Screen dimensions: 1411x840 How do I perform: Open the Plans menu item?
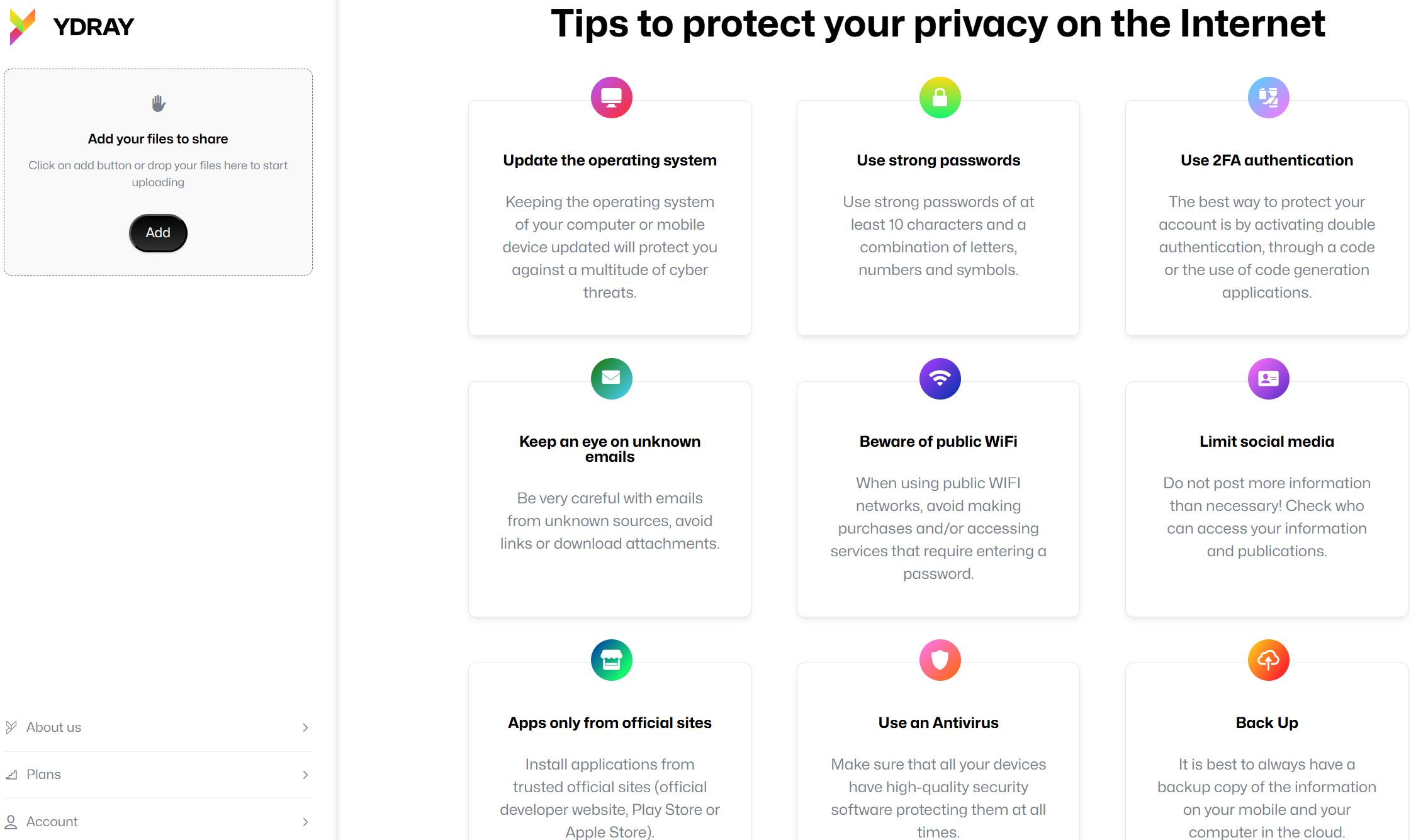(x=158, y=775)
